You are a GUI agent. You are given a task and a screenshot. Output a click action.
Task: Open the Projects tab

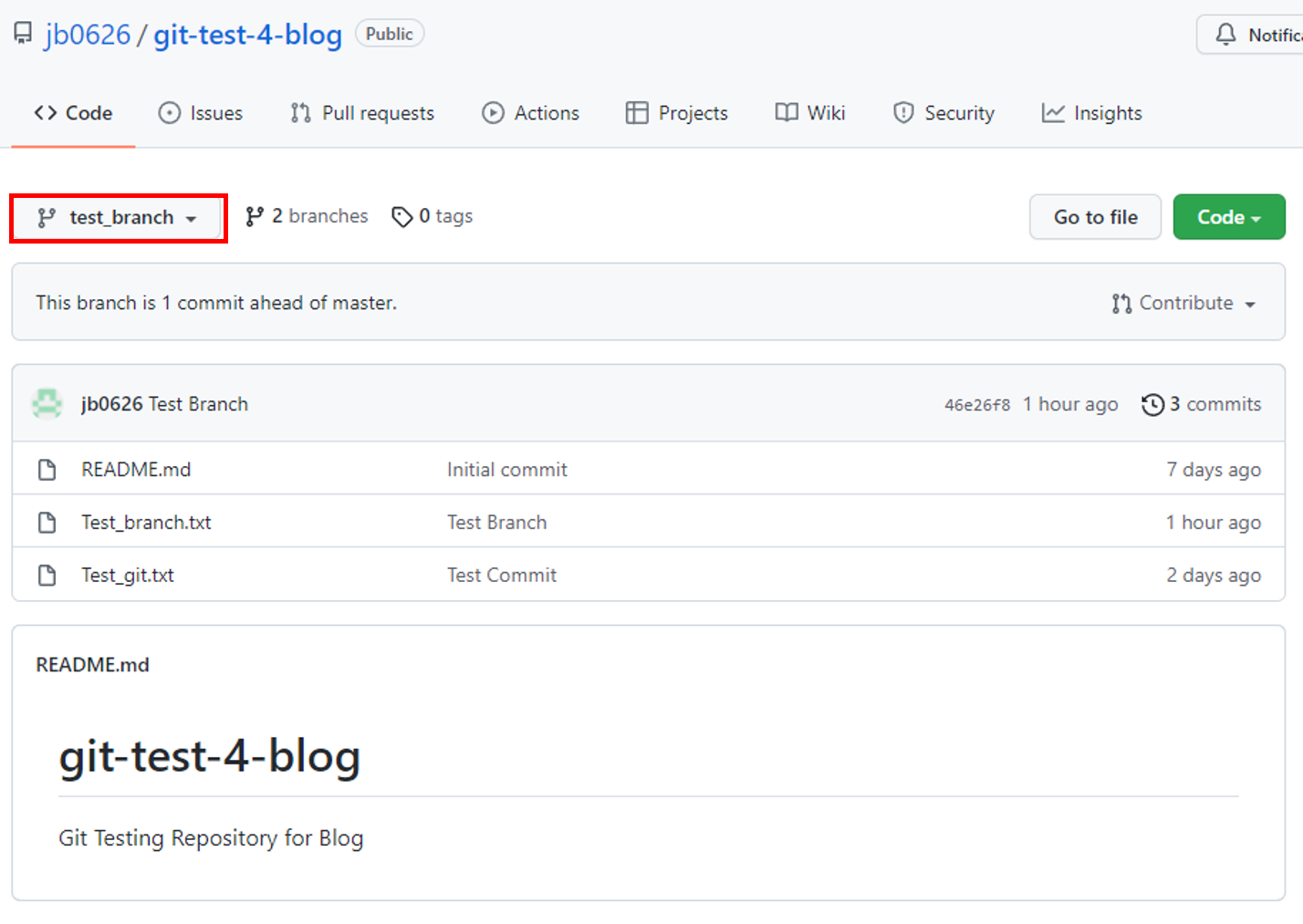click(677, 113)
